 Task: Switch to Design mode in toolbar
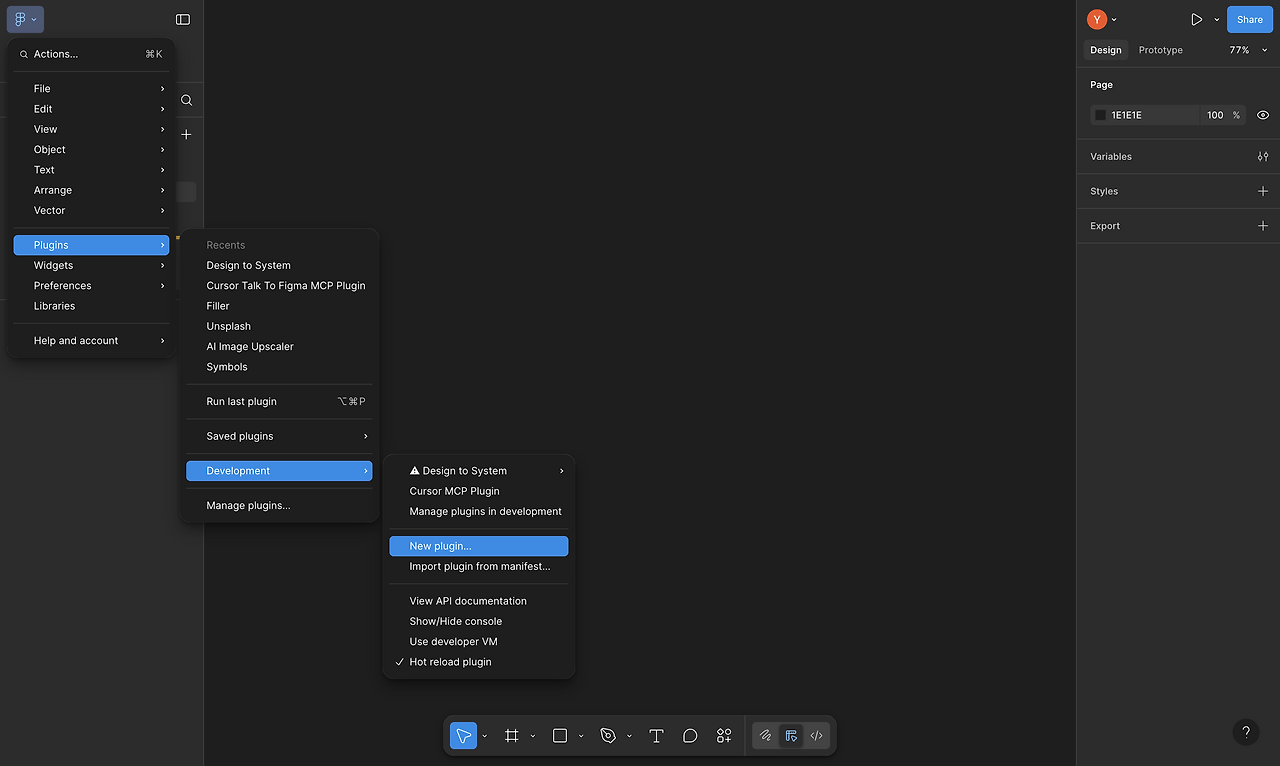[791, 736]
